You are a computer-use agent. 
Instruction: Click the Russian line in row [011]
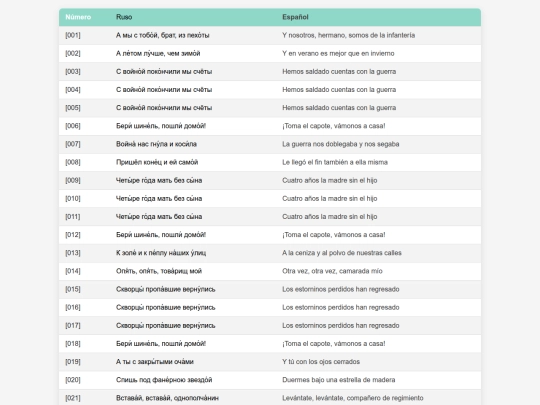click(159, 217)
